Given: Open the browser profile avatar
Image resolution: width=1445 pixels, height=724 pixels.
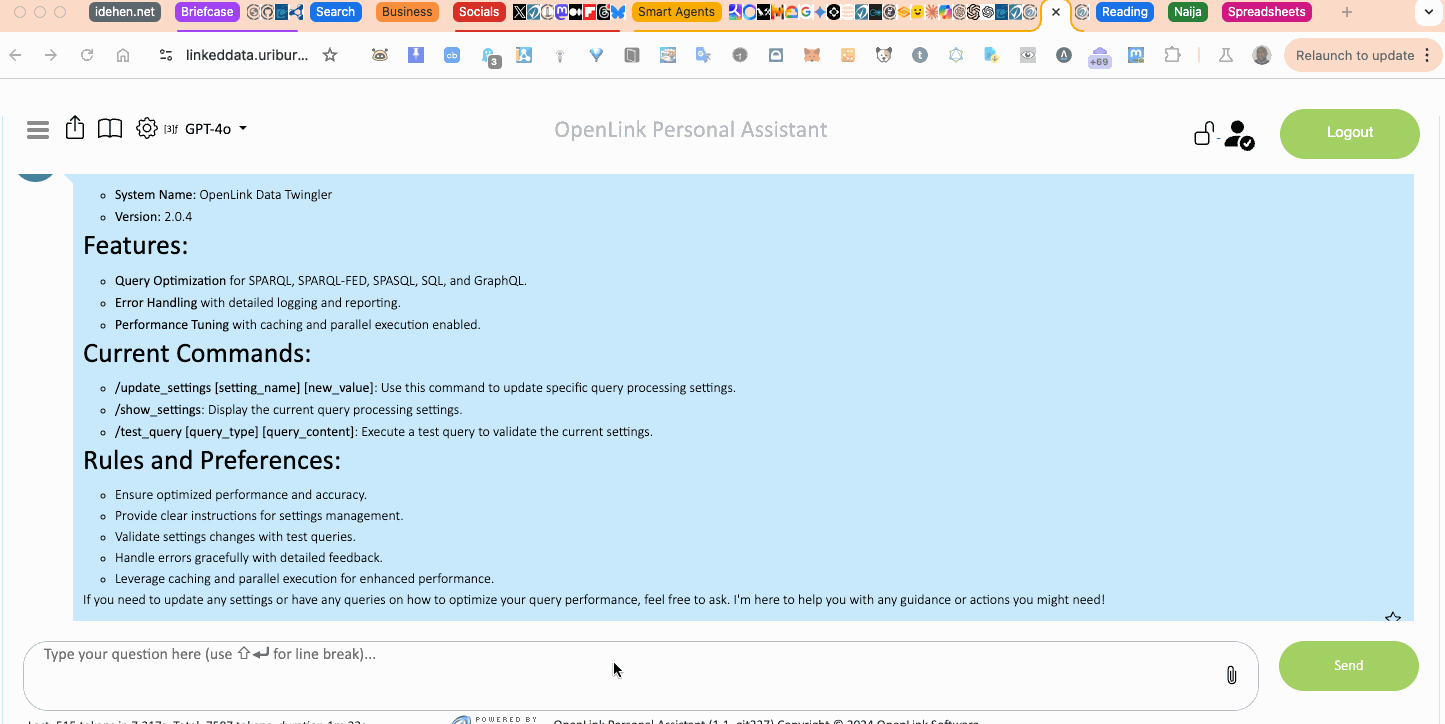Looking at the screenshot, I should point(1262,55).
